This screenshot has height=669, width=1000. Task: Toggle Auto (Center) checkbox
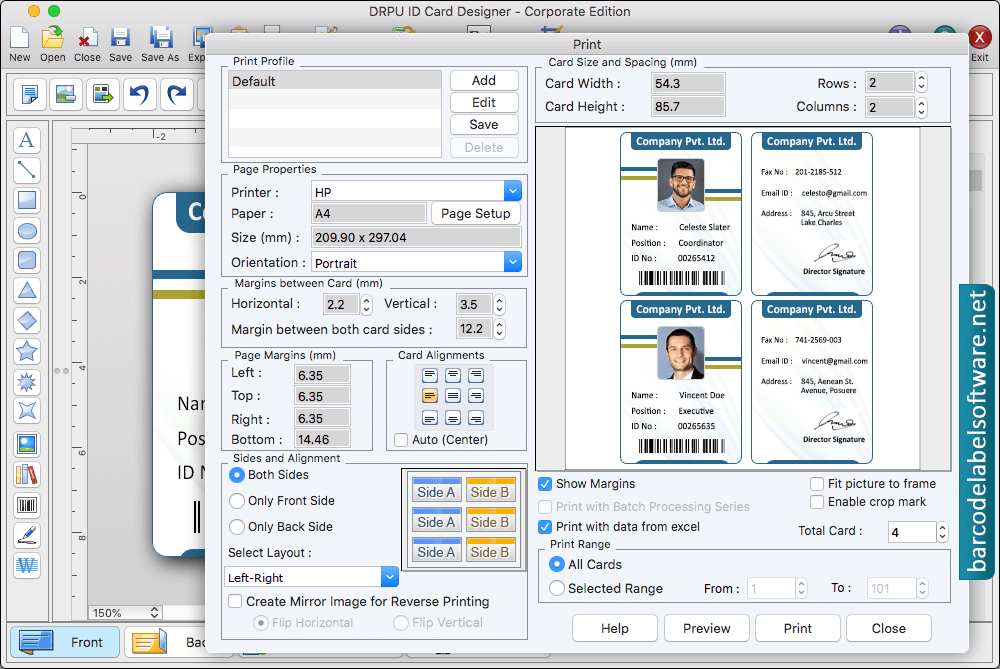(x=401, y=440)
